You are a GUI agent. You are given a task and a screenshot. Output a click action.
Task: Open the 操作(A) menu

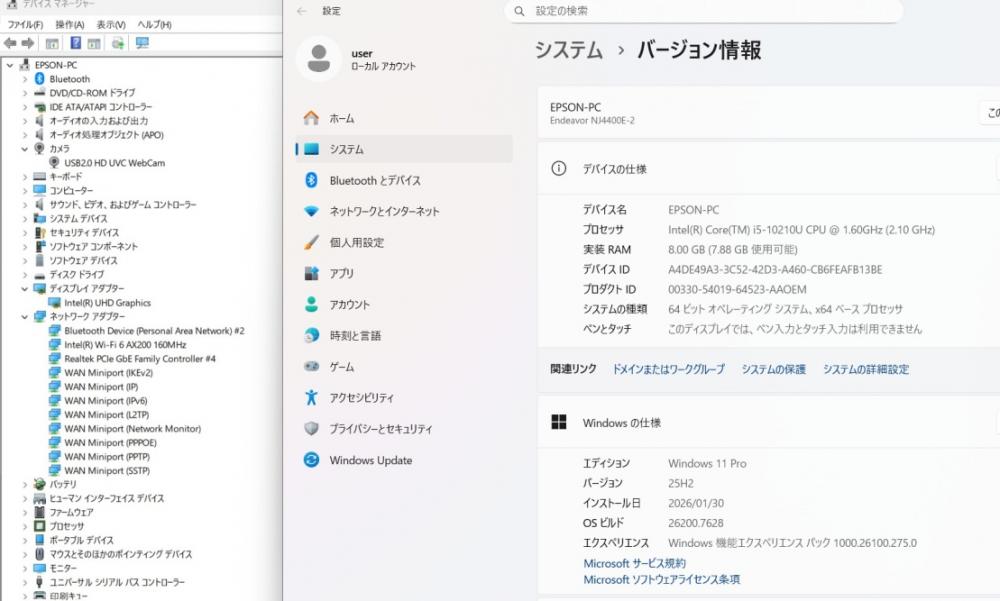tap(70, 24)
